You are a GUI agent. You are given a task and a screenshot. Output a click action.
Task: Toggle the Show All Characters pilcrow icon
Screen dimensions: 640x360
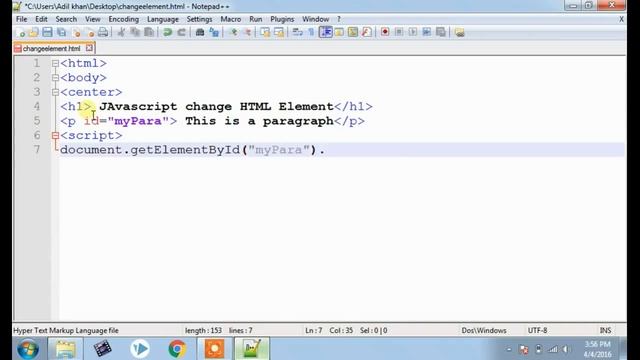(x=311, y=32)
